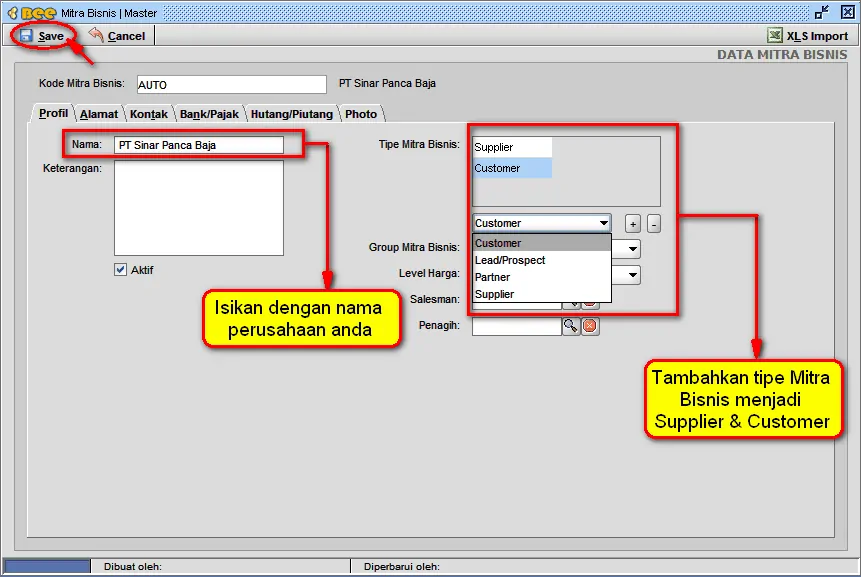Click the red clear icon next to Penagih
This screenshot has height=577, width=861.
coord(588,325)
